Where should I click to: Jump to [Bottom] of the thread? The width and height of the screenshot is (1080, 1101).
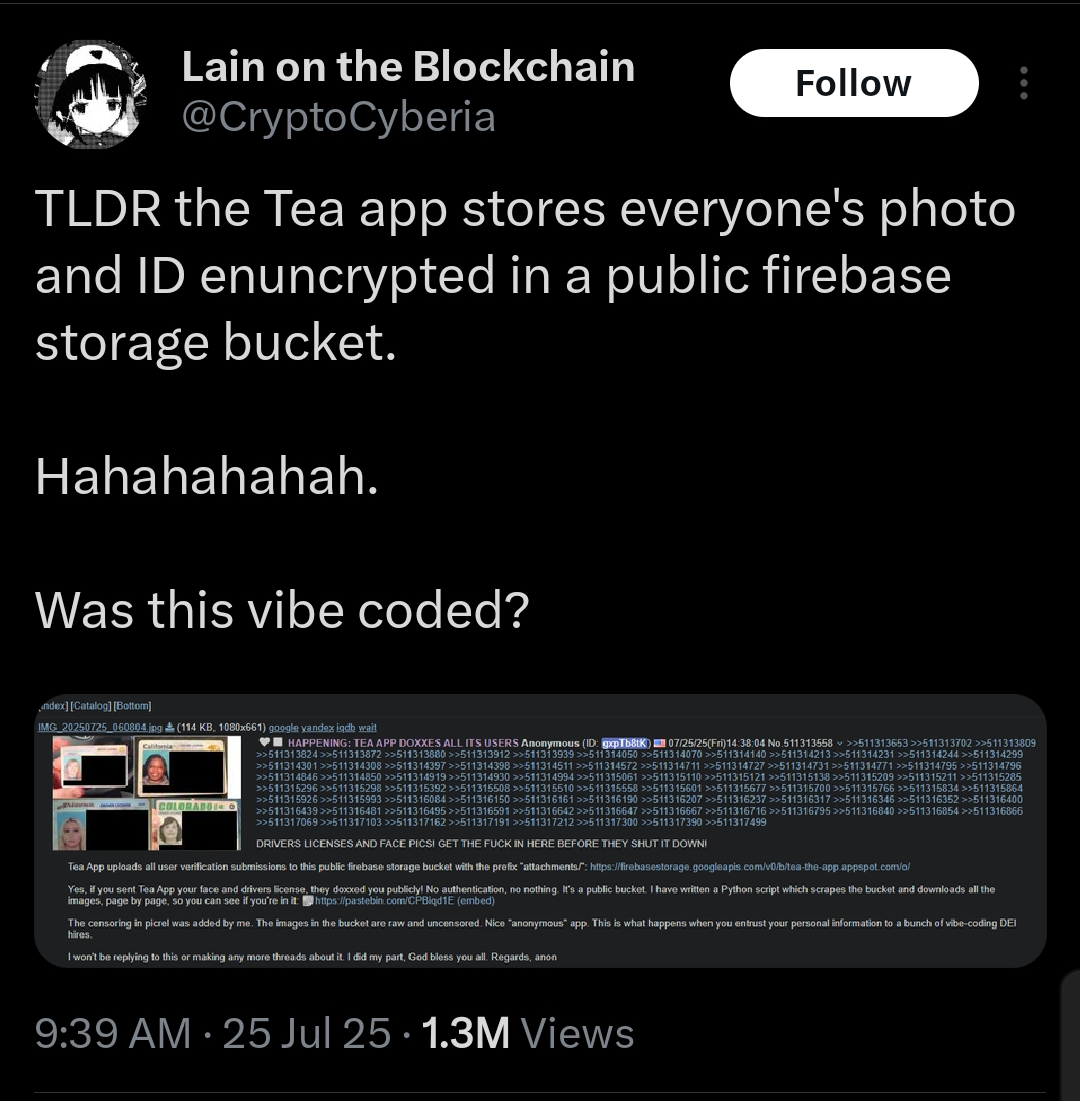[132, 706]
